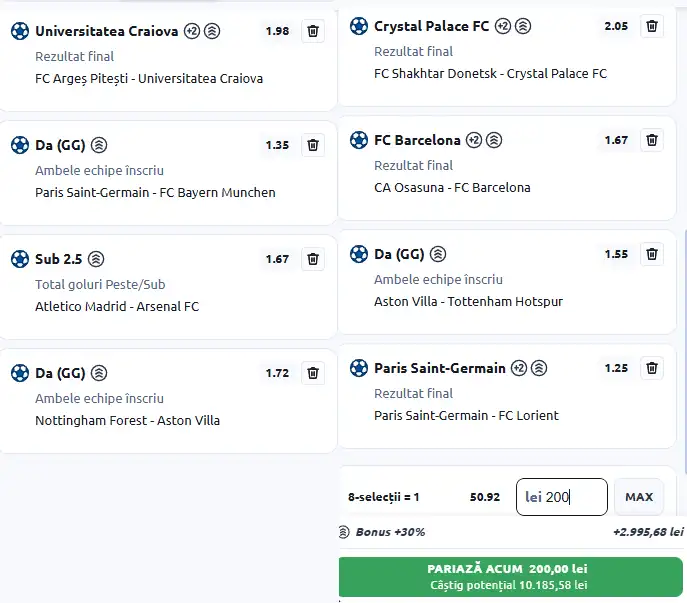Delete the Universitatea Craiova selection

[313, 31]
